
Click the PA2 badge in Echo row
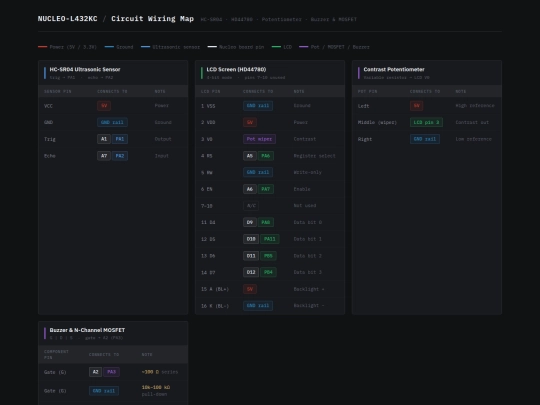click(120, 156)
